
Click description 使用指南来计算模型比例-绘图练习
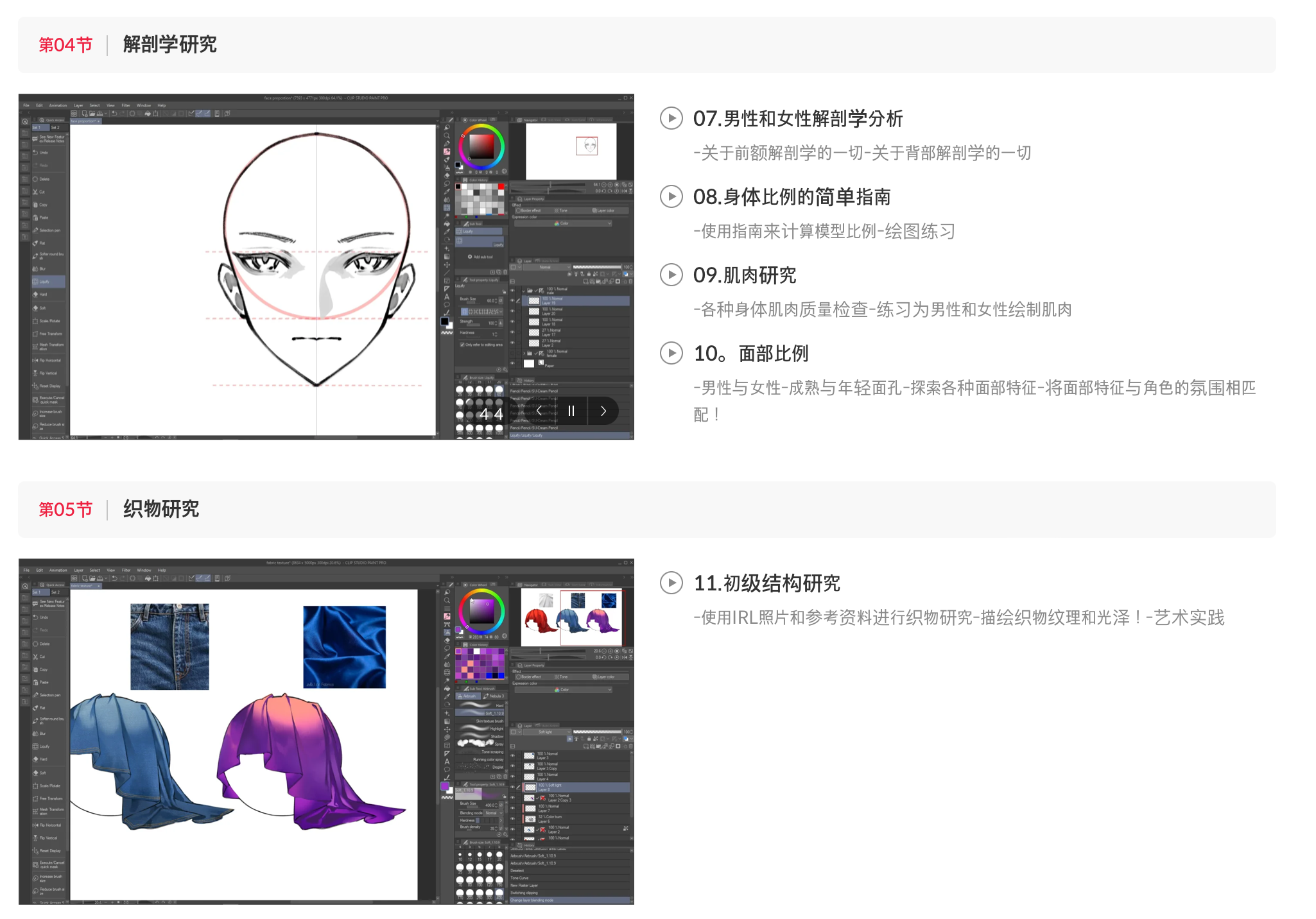[824, 231]
